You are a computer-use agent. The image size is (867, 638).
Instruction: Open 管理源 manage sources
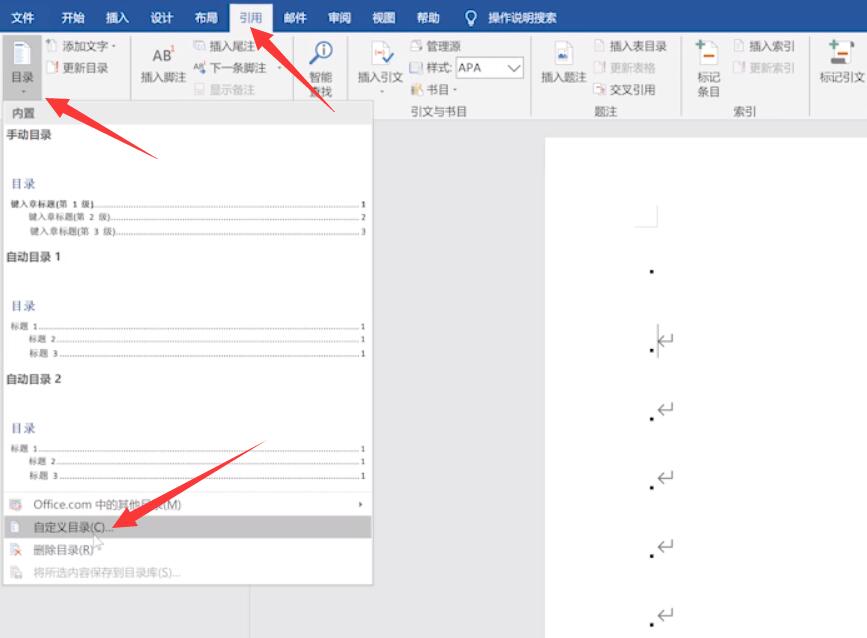click(x=436, y=46)
